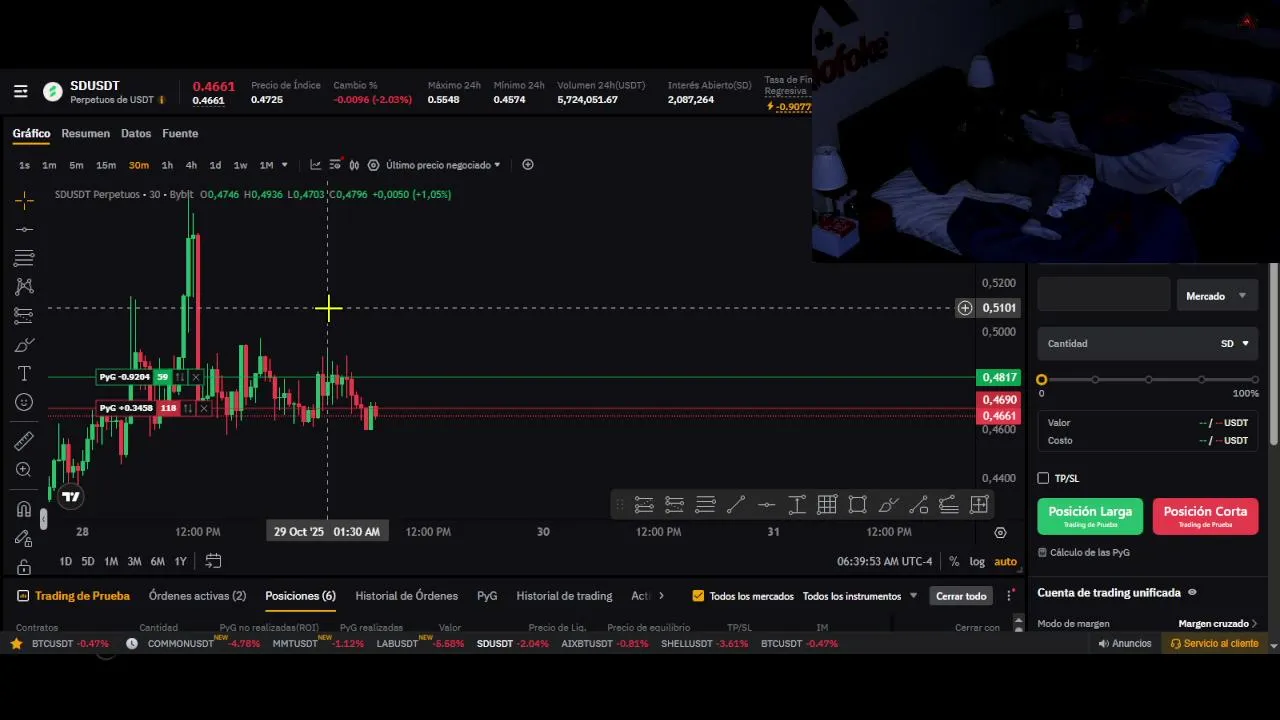Select the Text annotation tool
This screenshot has width=1280, height=720.
pyautogui.click(x=24, y=373)
